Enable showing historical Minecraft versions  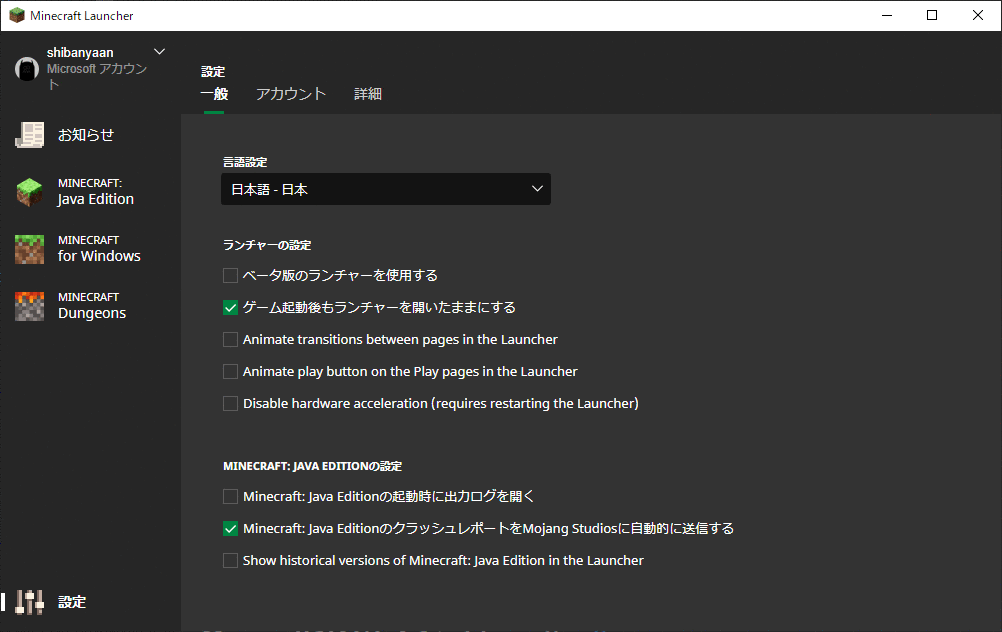[230, 560]
